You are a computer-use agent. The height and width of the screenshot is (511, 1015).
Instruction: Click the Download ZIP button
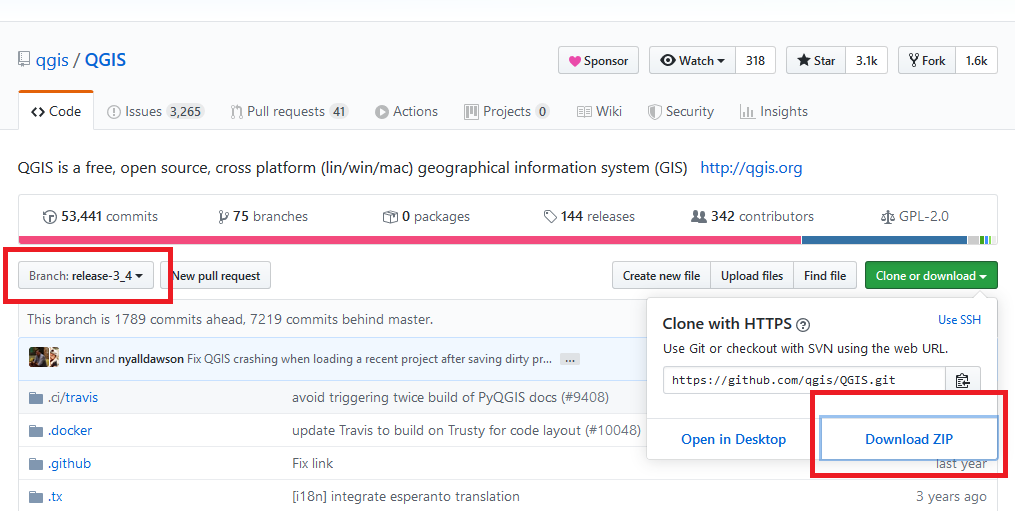908,439
